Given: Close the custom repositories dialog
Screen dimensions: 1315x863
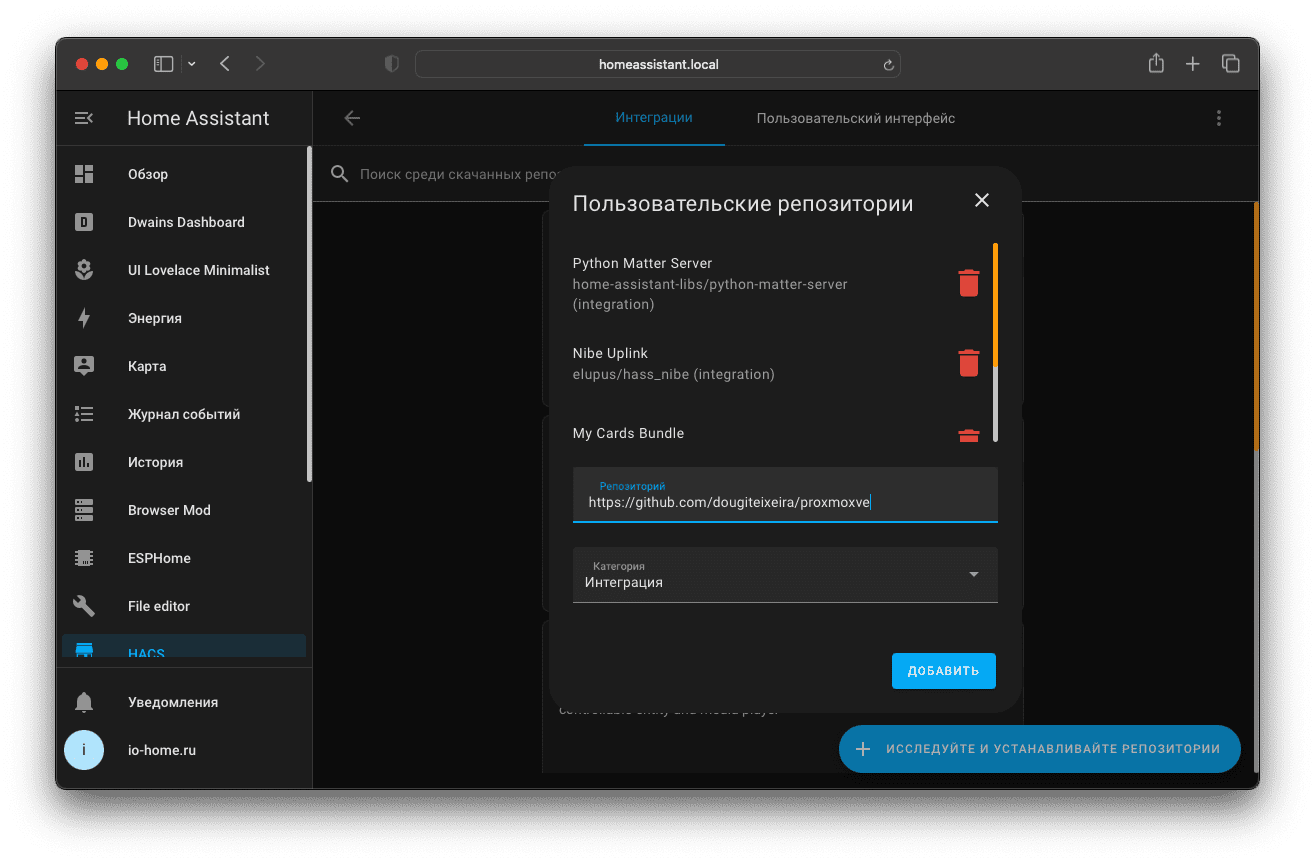Looking at the screenshot, I should (981, 200).
